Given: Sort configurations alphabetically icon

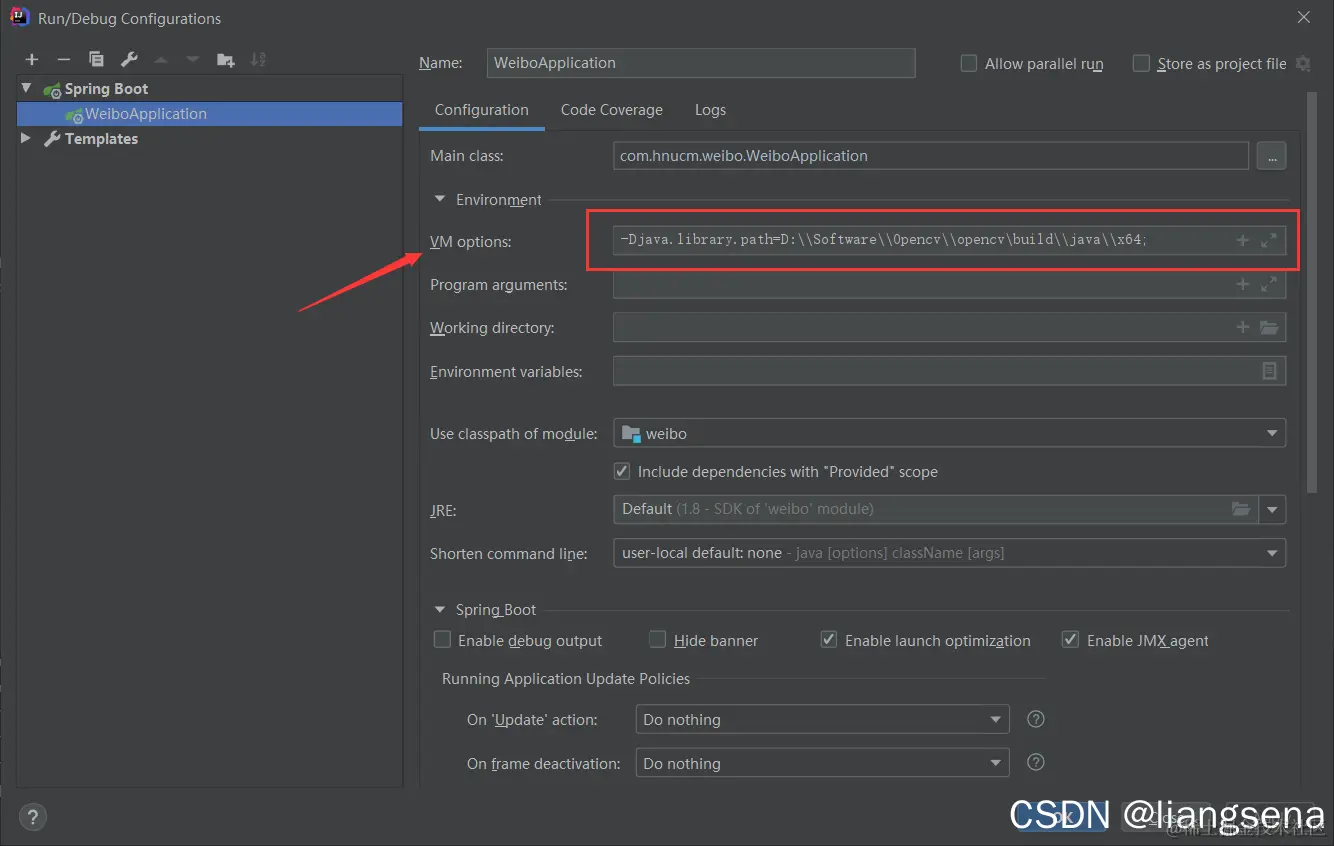Looking at the screenshot, I should coord(258,60).
